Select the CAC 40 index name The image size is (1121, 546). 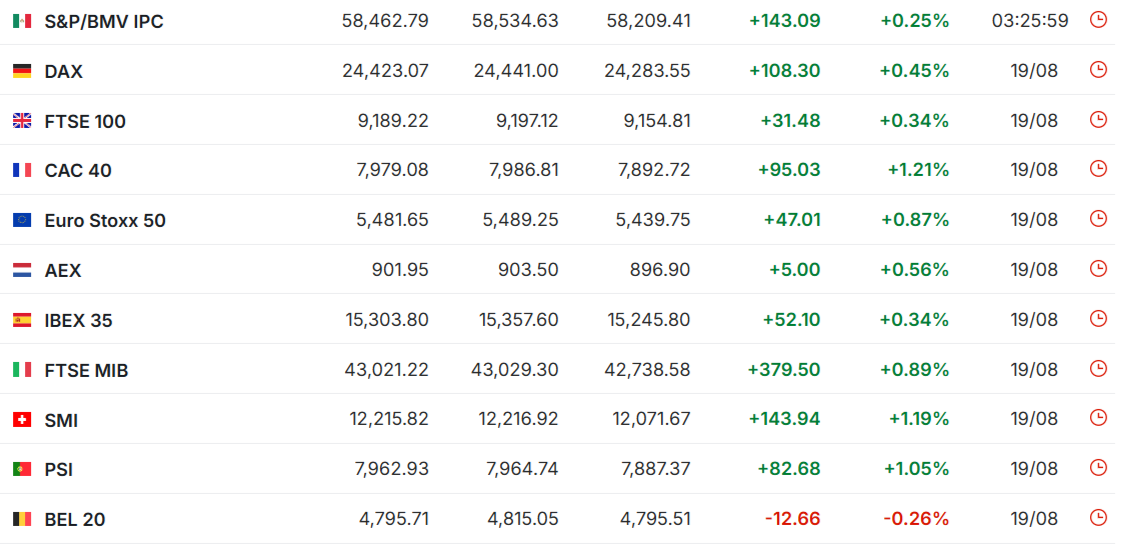(78, 171)
